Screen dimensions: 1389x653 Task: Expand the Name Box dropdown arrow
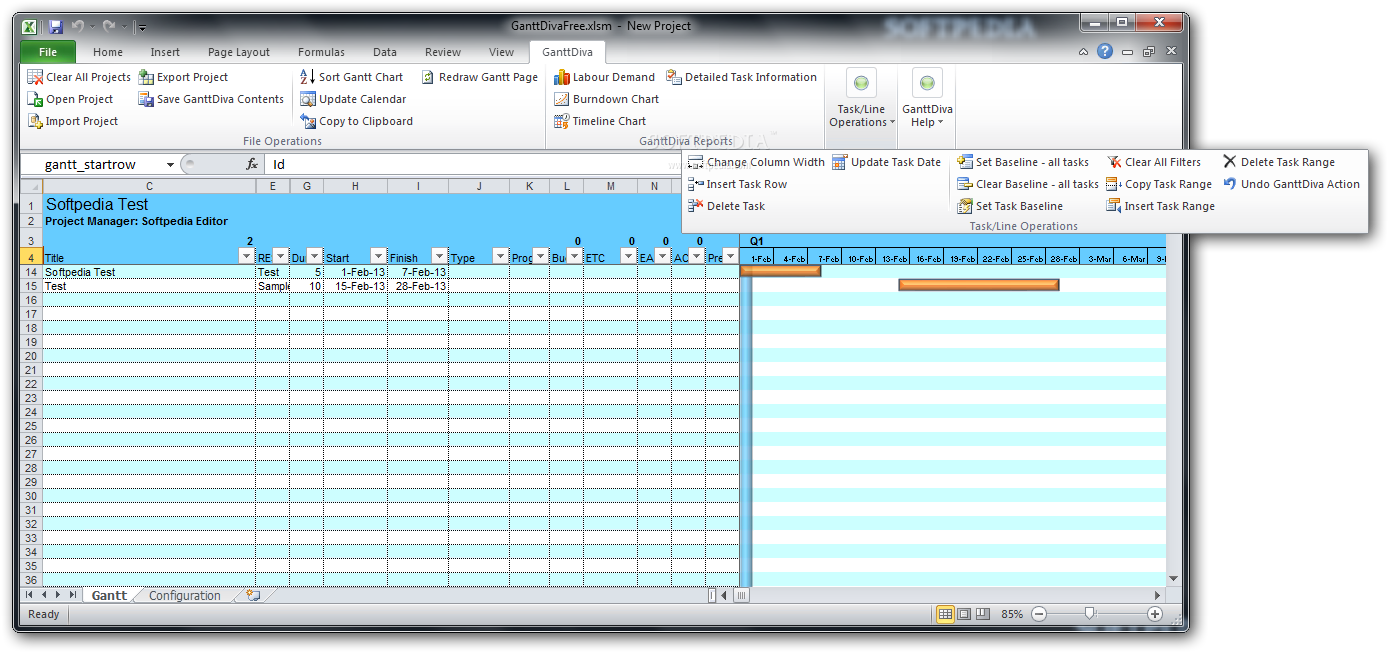pyautogui.click(x=171, y=164)
